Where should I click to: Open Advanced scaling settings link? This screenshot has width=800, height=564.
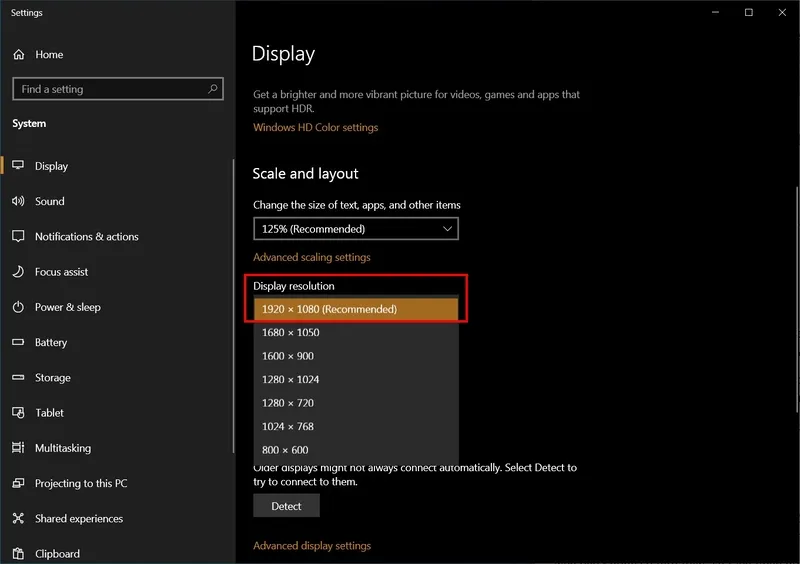[311, 258]
